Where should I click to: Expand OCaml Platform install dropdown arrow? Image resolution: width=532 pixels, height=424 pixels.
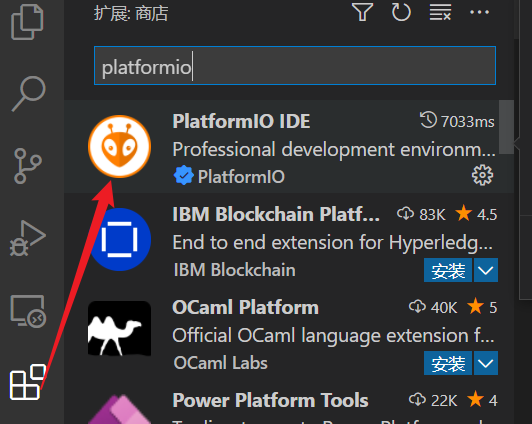tap(486, 363)
